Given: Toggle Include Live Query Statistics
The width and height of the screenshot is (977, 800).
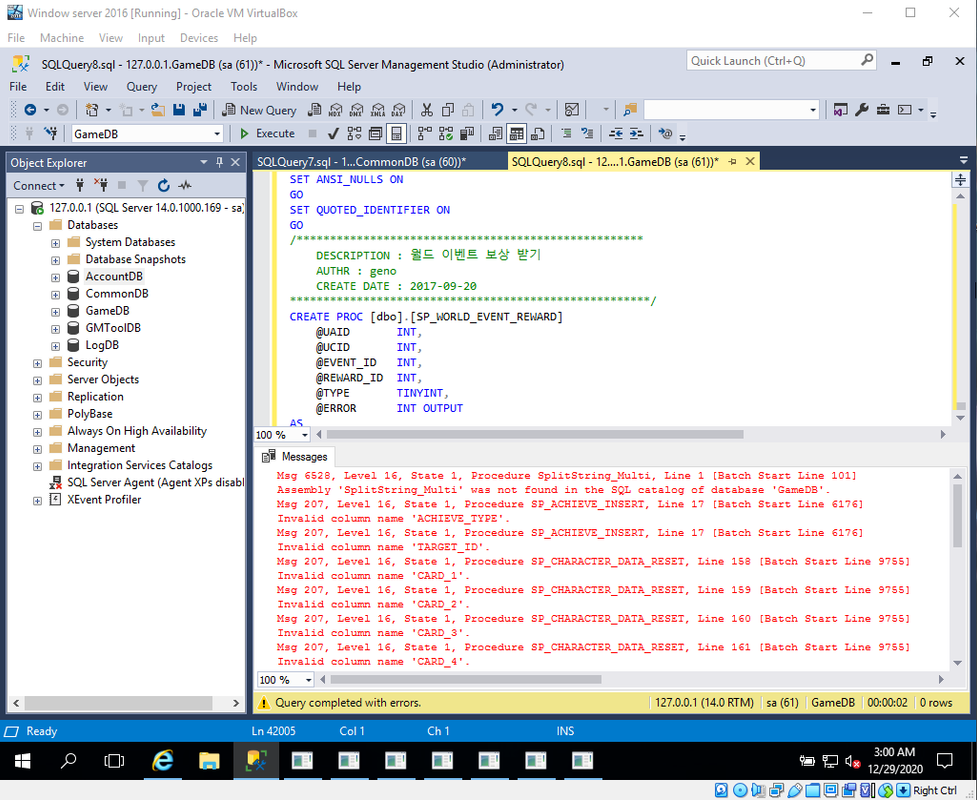Looking at the screenshot, I should coord(446,133).
